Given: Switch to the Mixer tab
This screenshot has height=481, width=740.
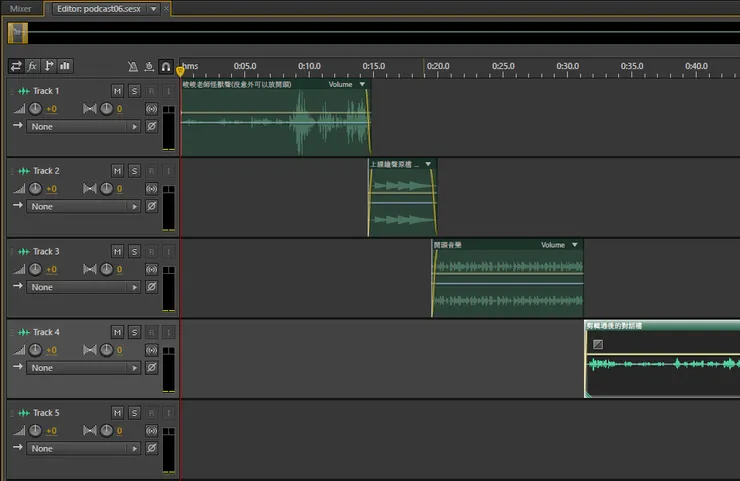Looking at the screenshot, I should (x=20, y=8).
